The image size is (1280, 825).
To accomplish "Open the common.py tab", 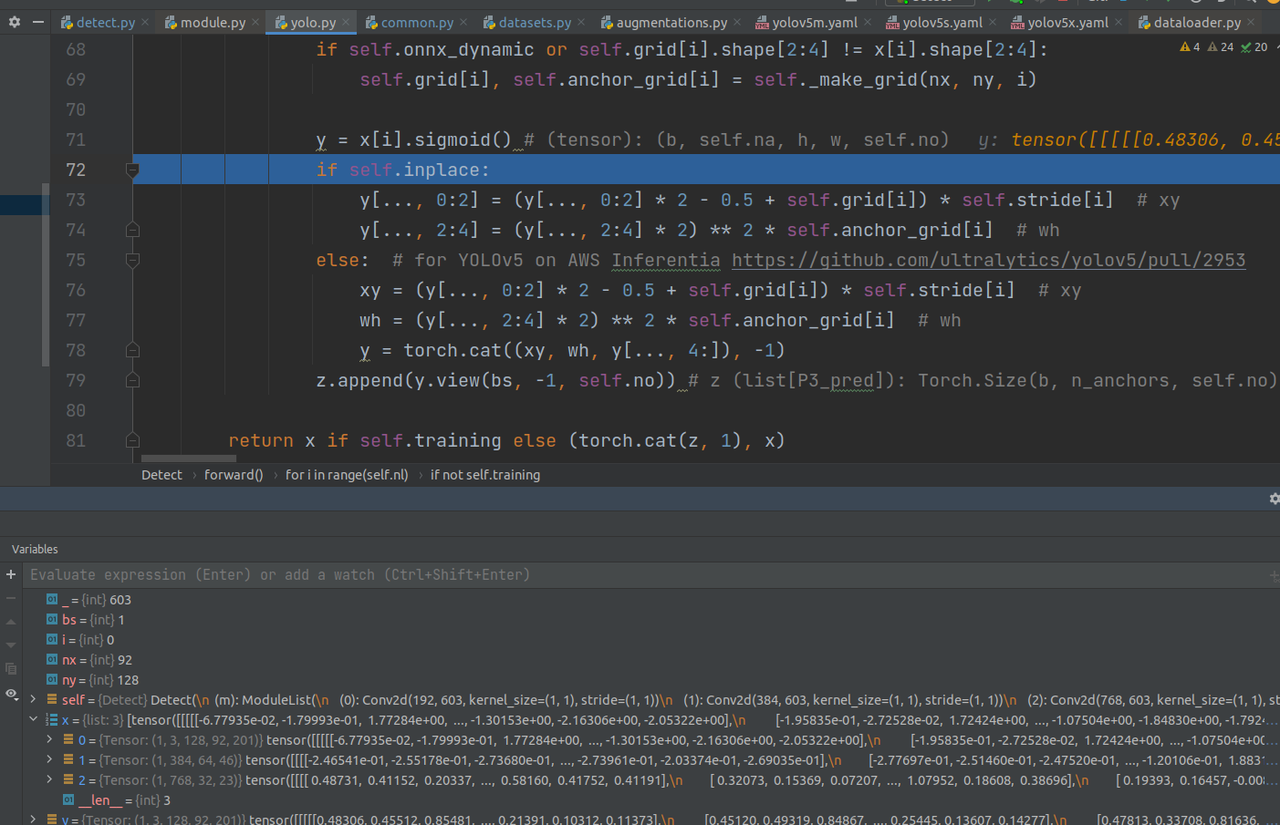I will point(417,22).
